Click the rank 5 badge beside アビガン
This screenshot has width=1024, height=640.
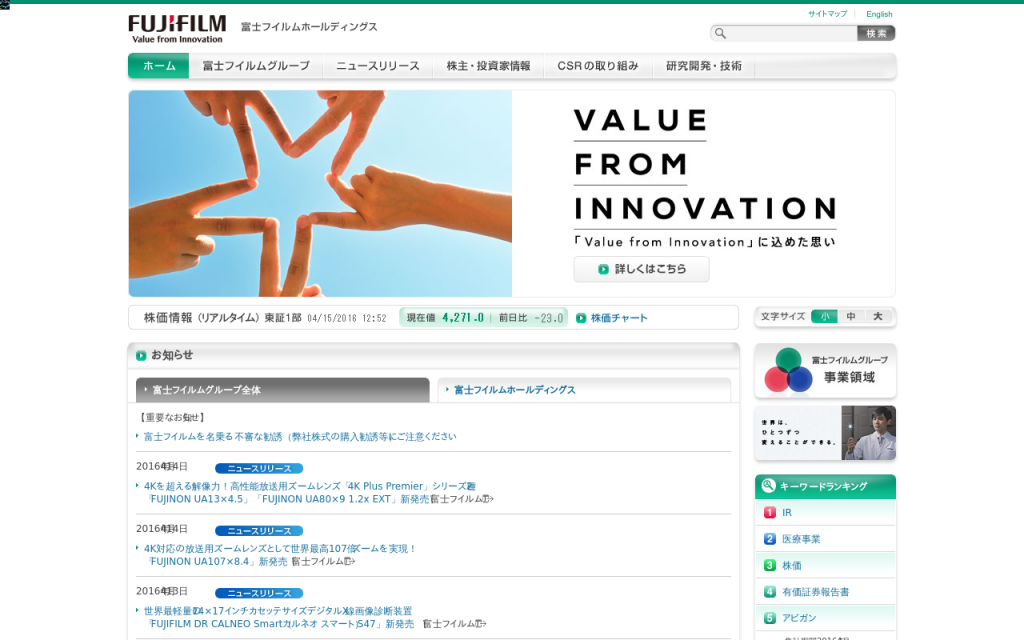pyautogui.click(x=770, y=618)
